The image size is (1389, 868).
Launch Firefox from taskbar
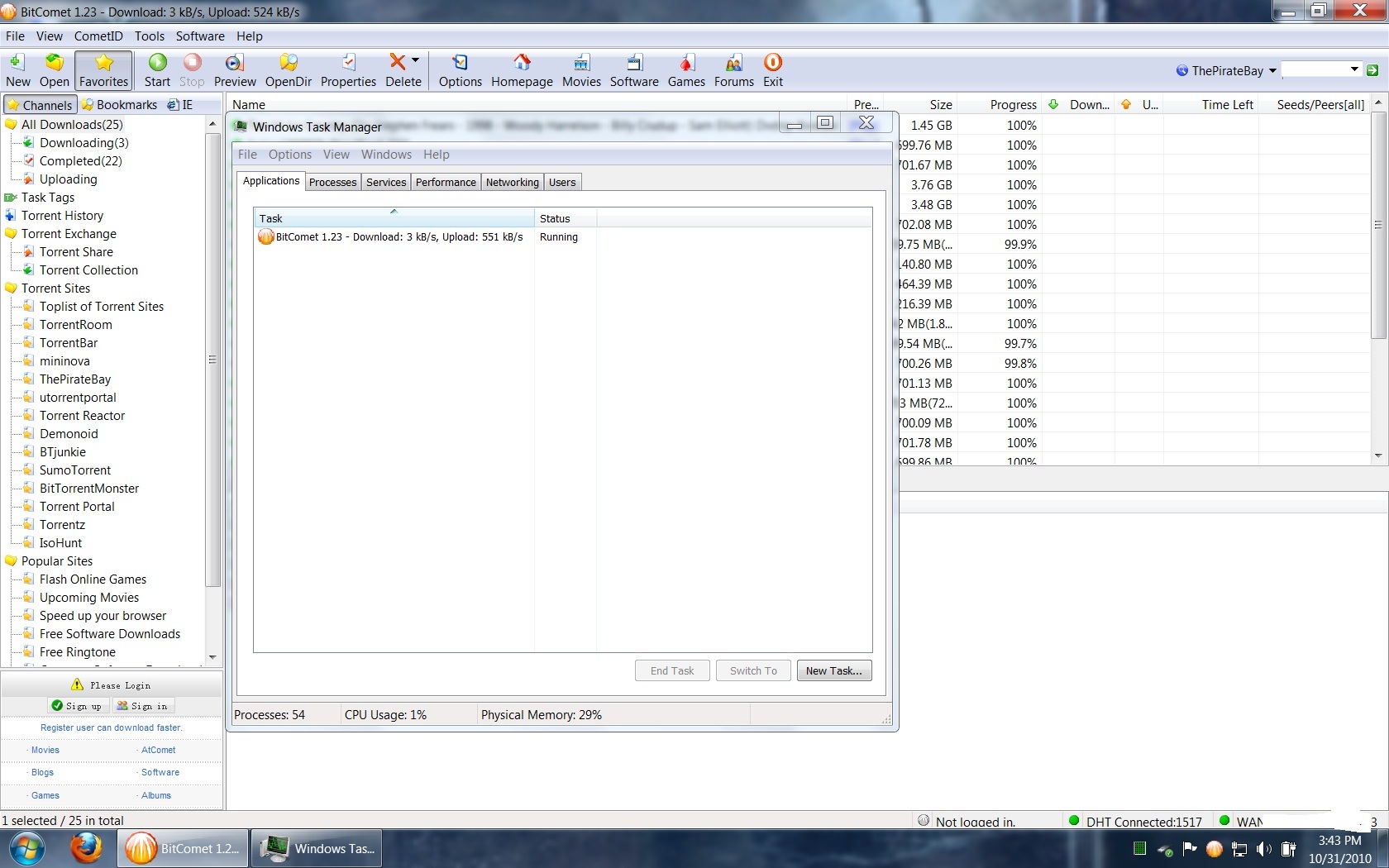(85, 848)
